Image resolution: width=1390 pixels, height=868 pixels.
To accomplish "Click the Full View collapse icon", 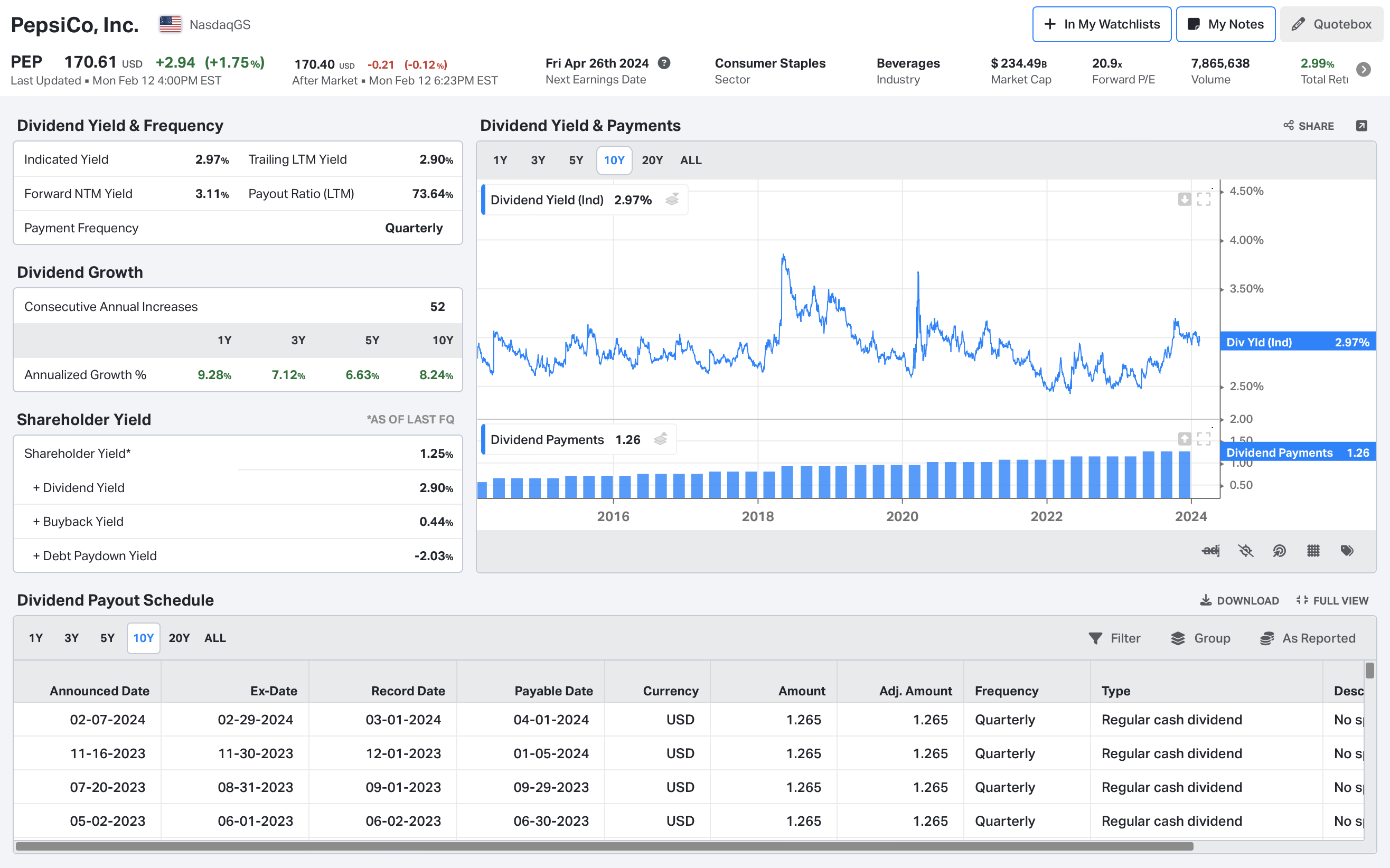I will 1302,600.
